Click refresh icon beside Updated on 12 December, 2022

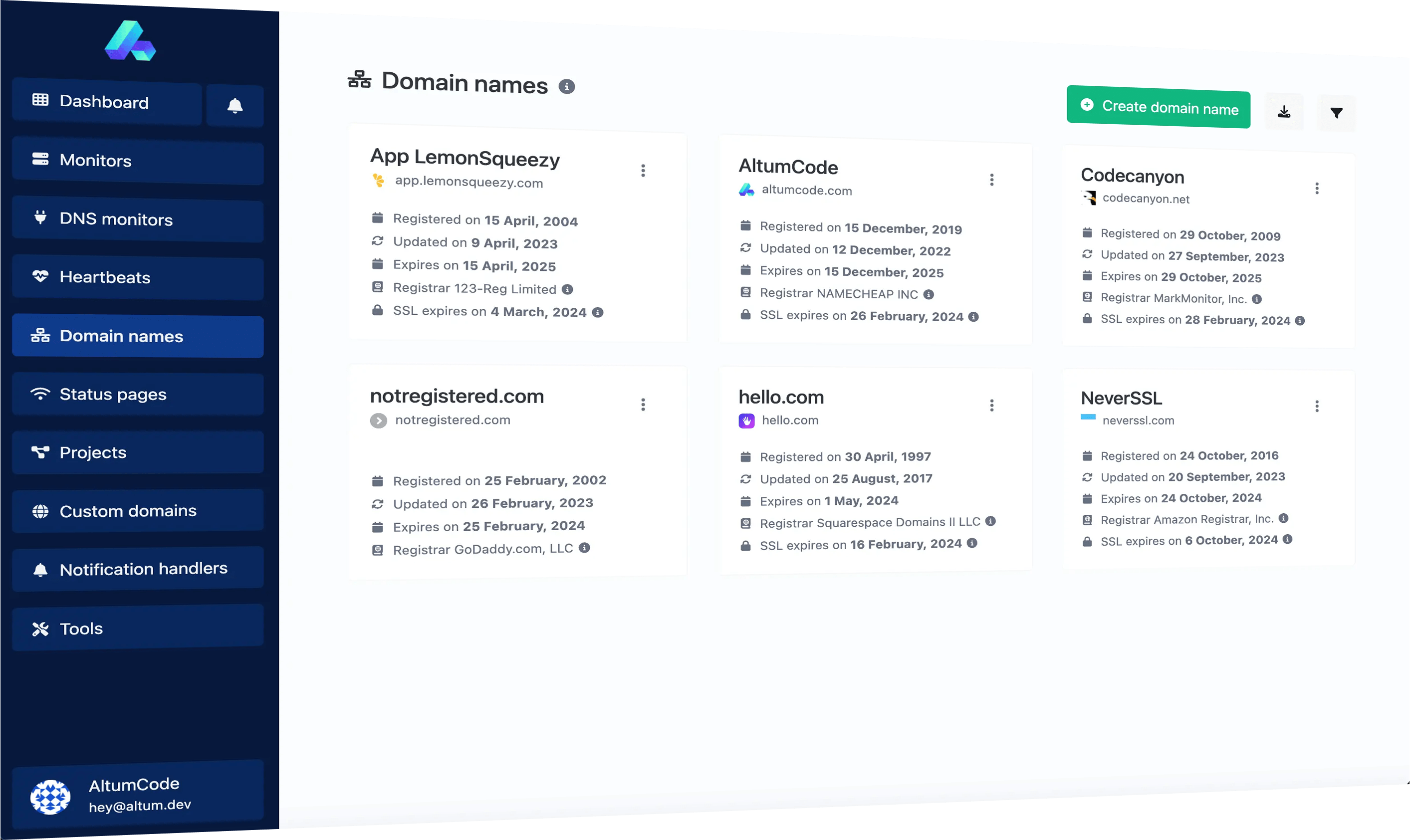click(746, 248)
